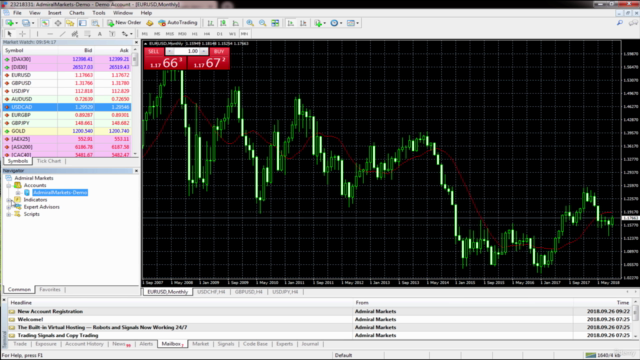Screen dimensions: 640x360
Task: Expand the Scripts tree node
Action: click(x=9, y=214)
